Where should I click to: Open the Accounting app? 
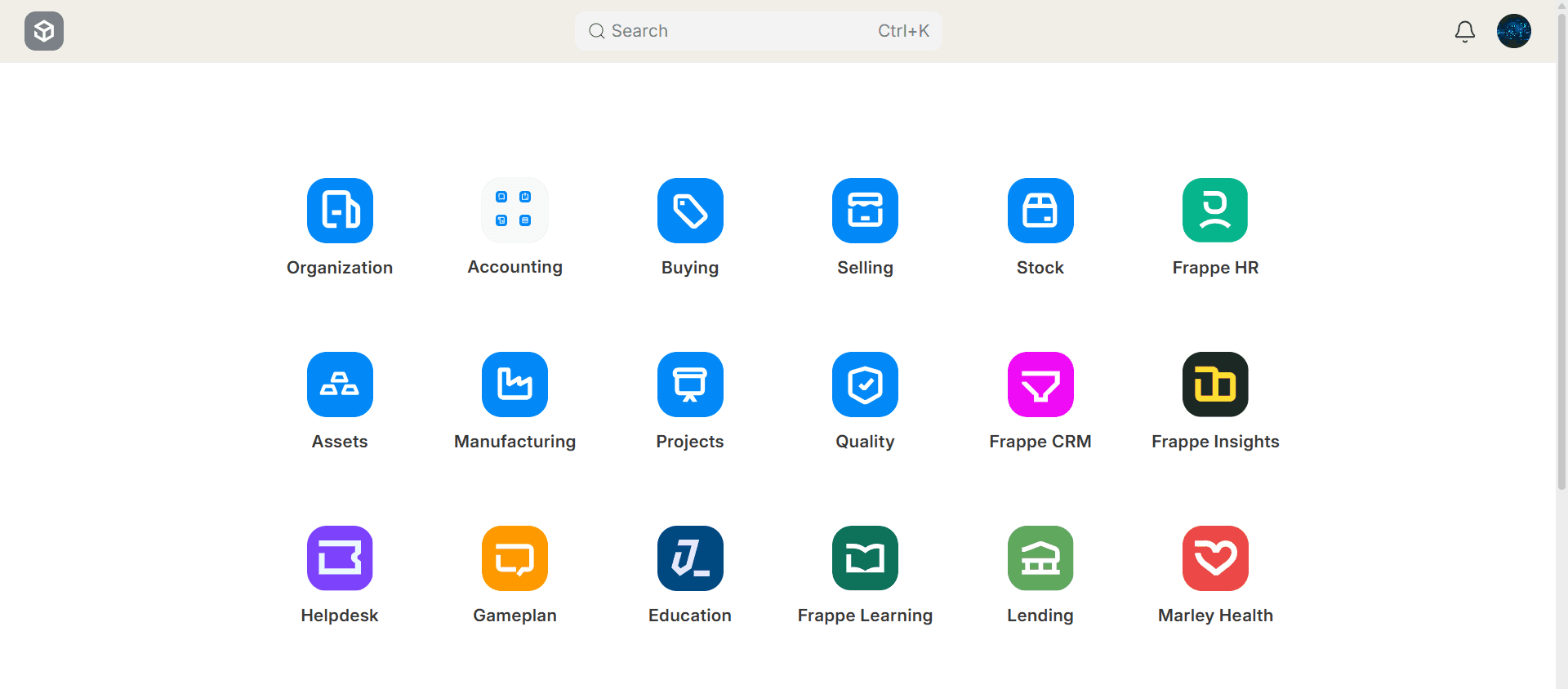pos(514,211)
